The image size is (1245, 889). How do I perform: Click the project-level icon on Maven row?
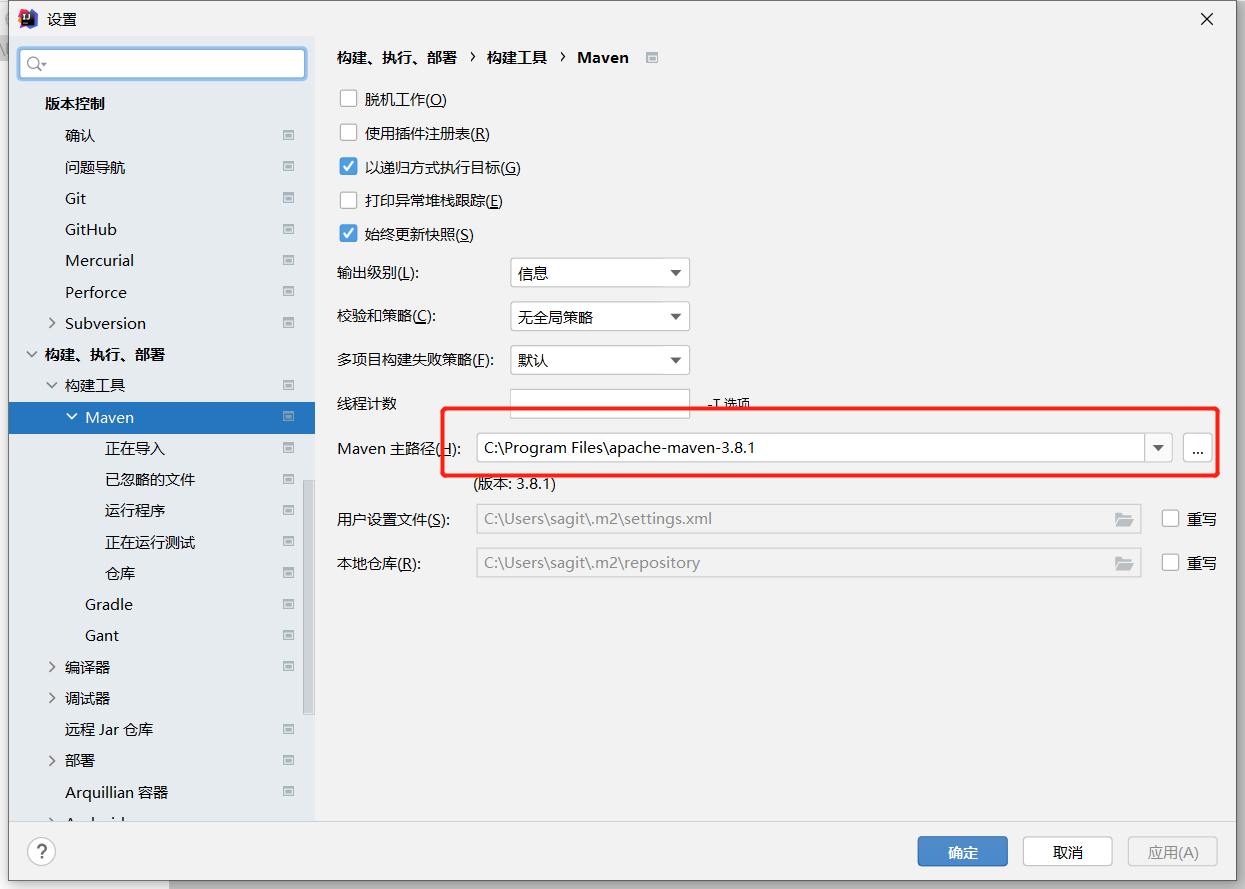click(x=288, y=417)
